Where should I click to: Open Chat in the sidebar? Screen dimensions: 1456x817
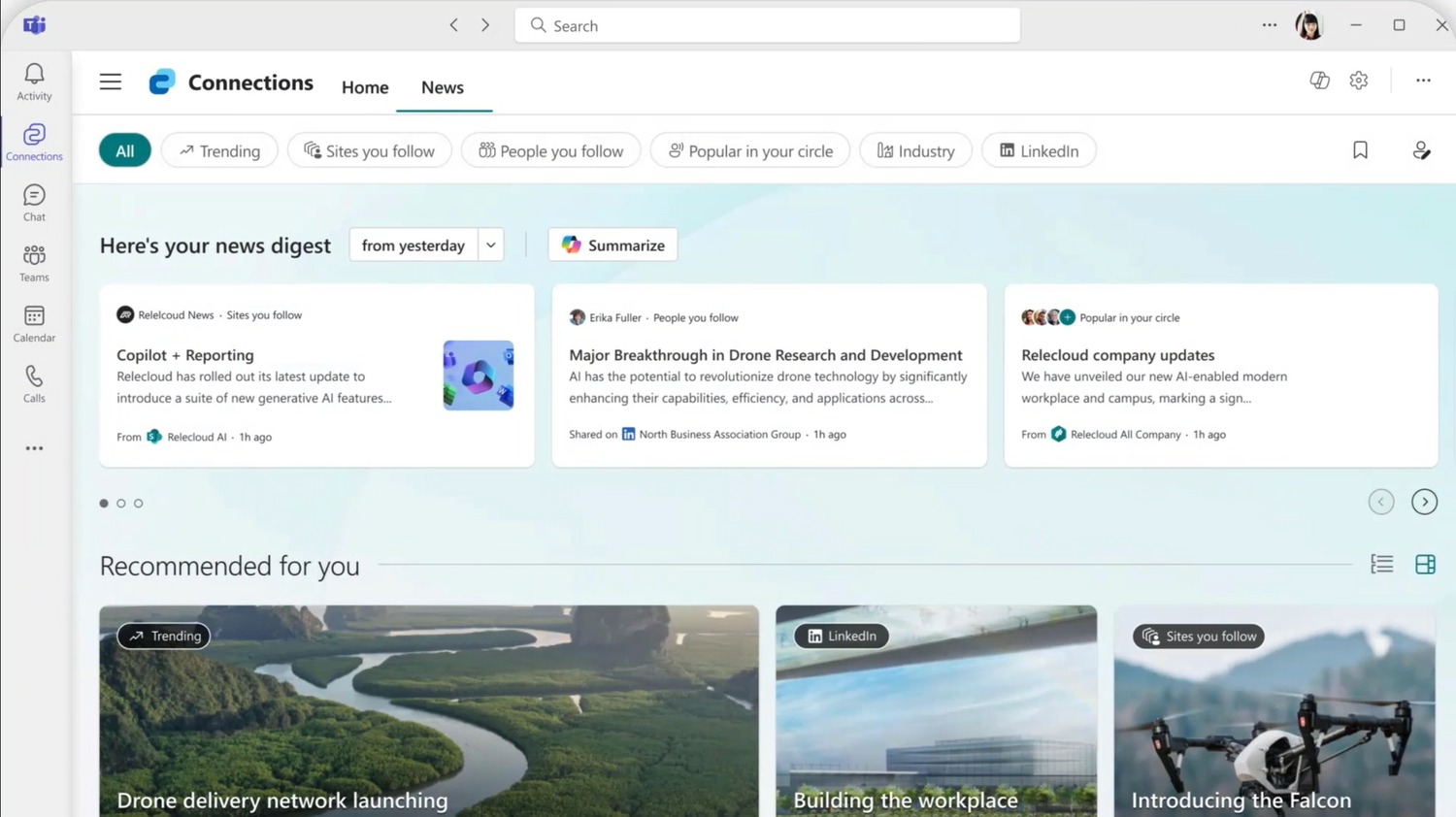point(34,203)
